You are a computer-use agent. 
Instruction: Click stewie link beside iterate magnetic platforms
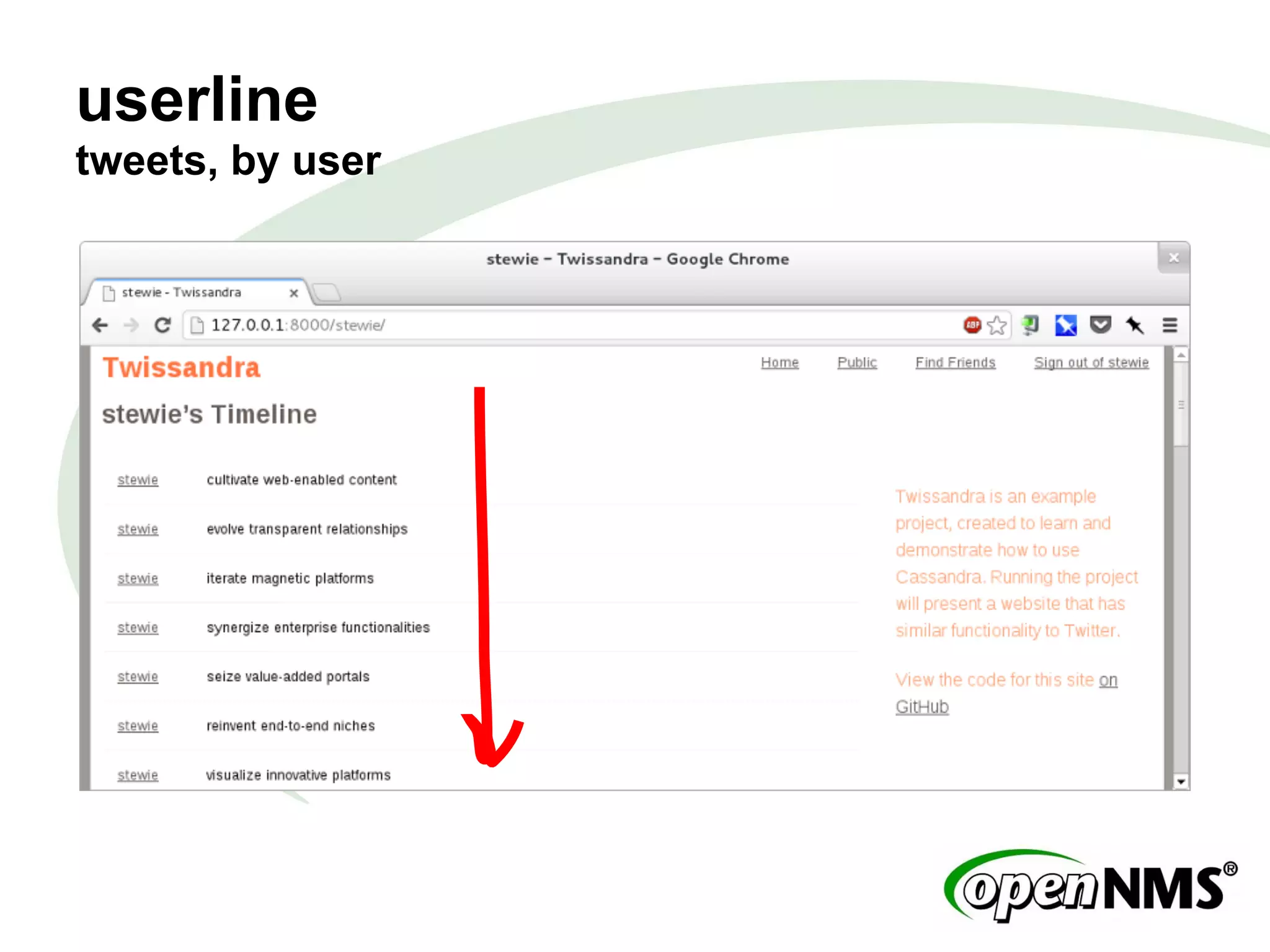(x=138, y=578)
